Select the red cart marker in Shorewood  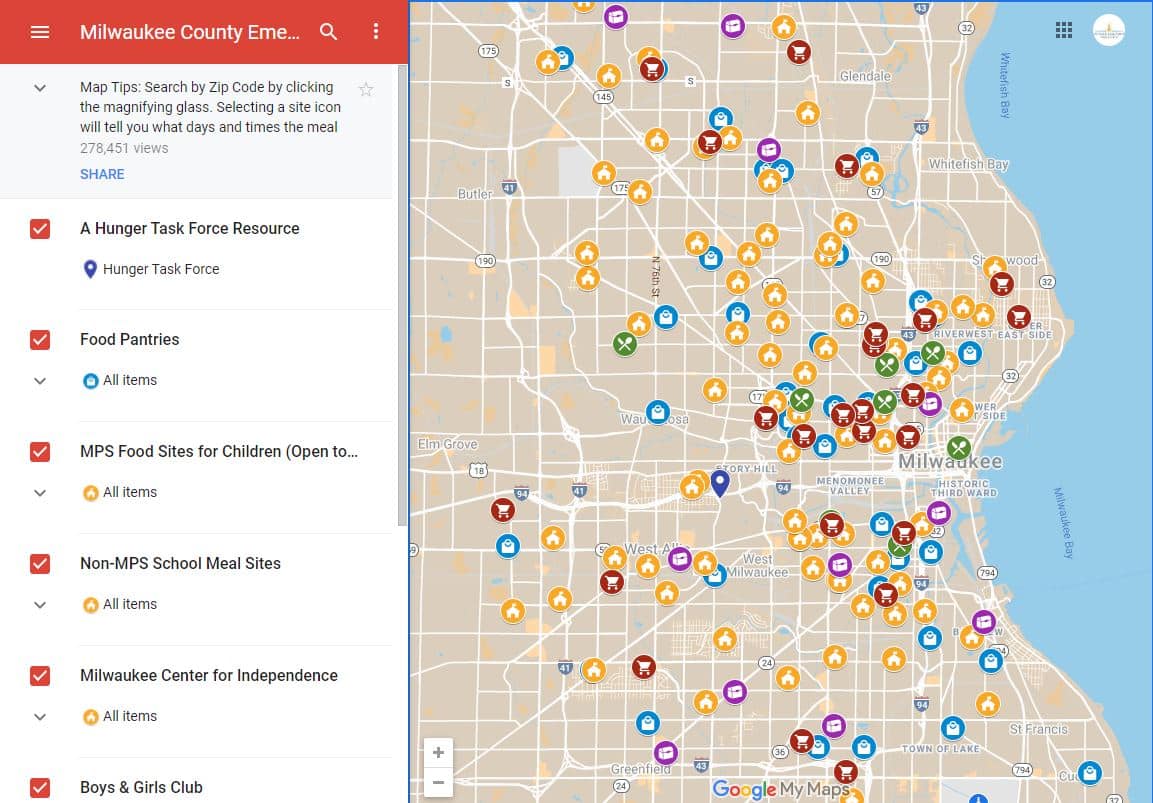1002,283
